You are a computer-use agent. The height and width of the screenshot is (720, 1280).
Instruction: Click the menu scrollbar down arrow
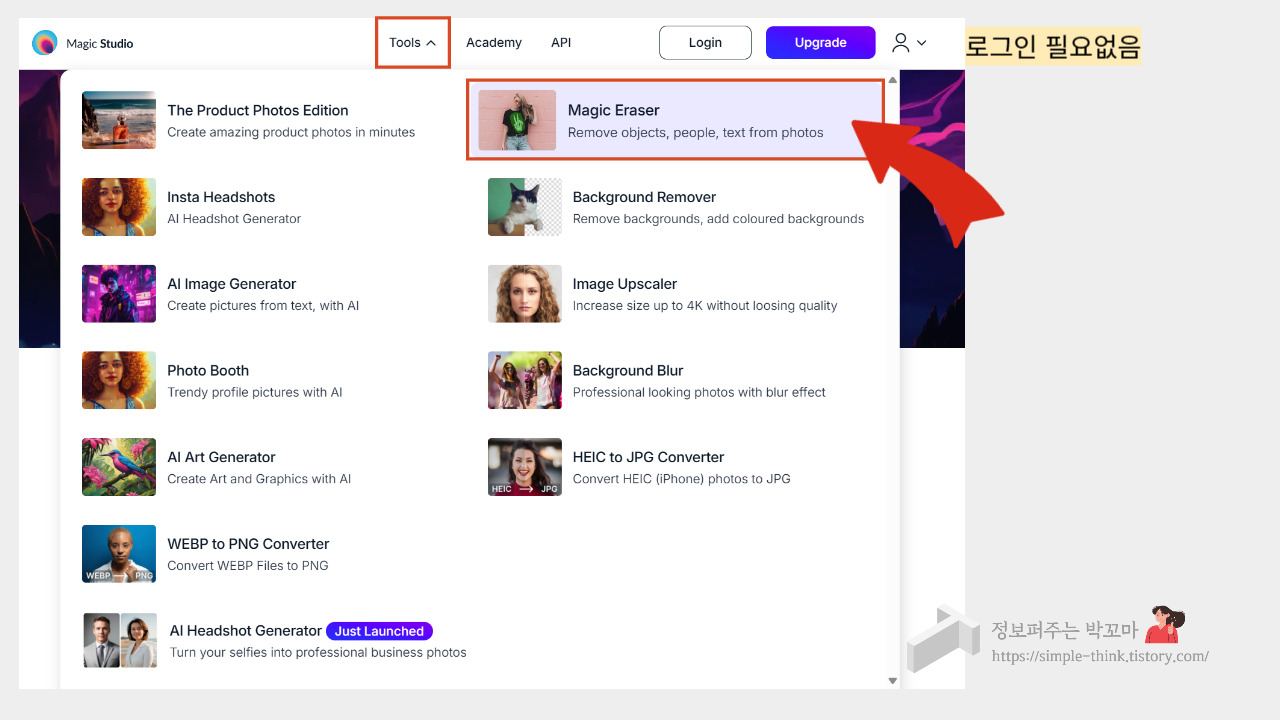[x=892, y=681]
